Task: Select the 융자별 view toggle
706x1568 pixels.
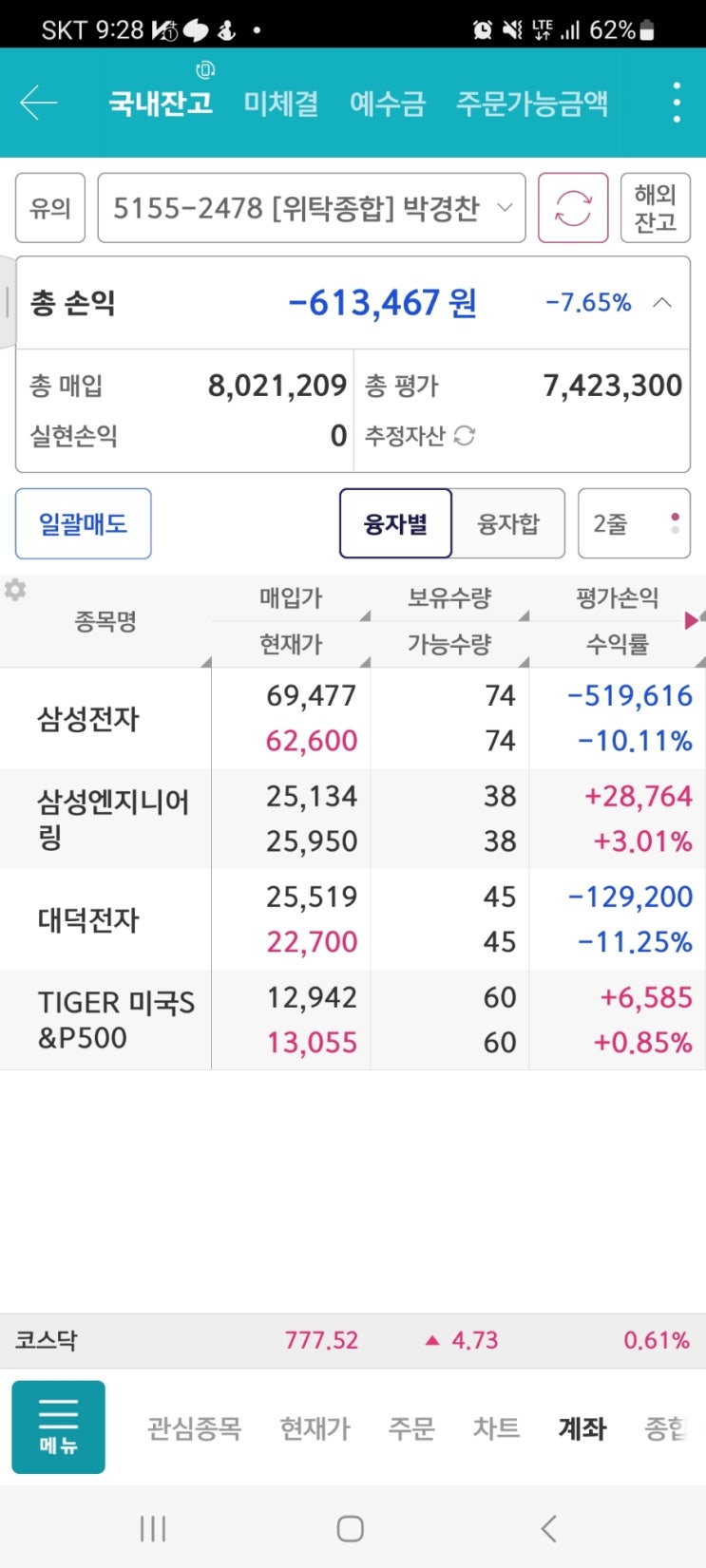Action: (395, 523)
